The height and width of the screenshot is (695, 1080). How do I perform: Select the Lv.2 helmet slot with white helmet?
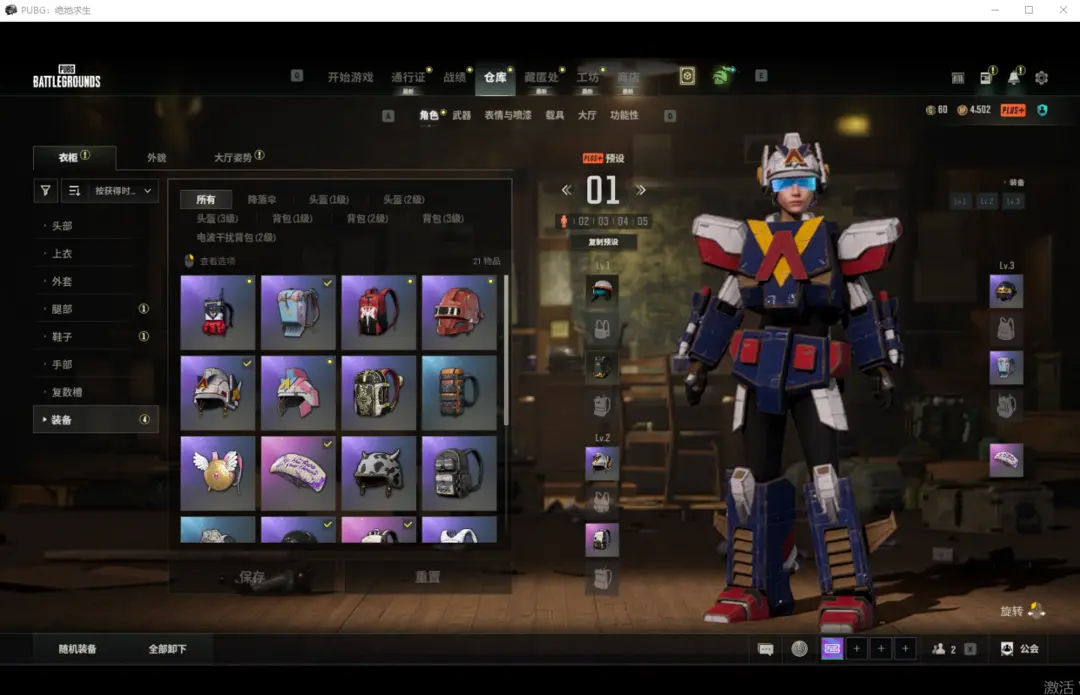coord(601,463)
